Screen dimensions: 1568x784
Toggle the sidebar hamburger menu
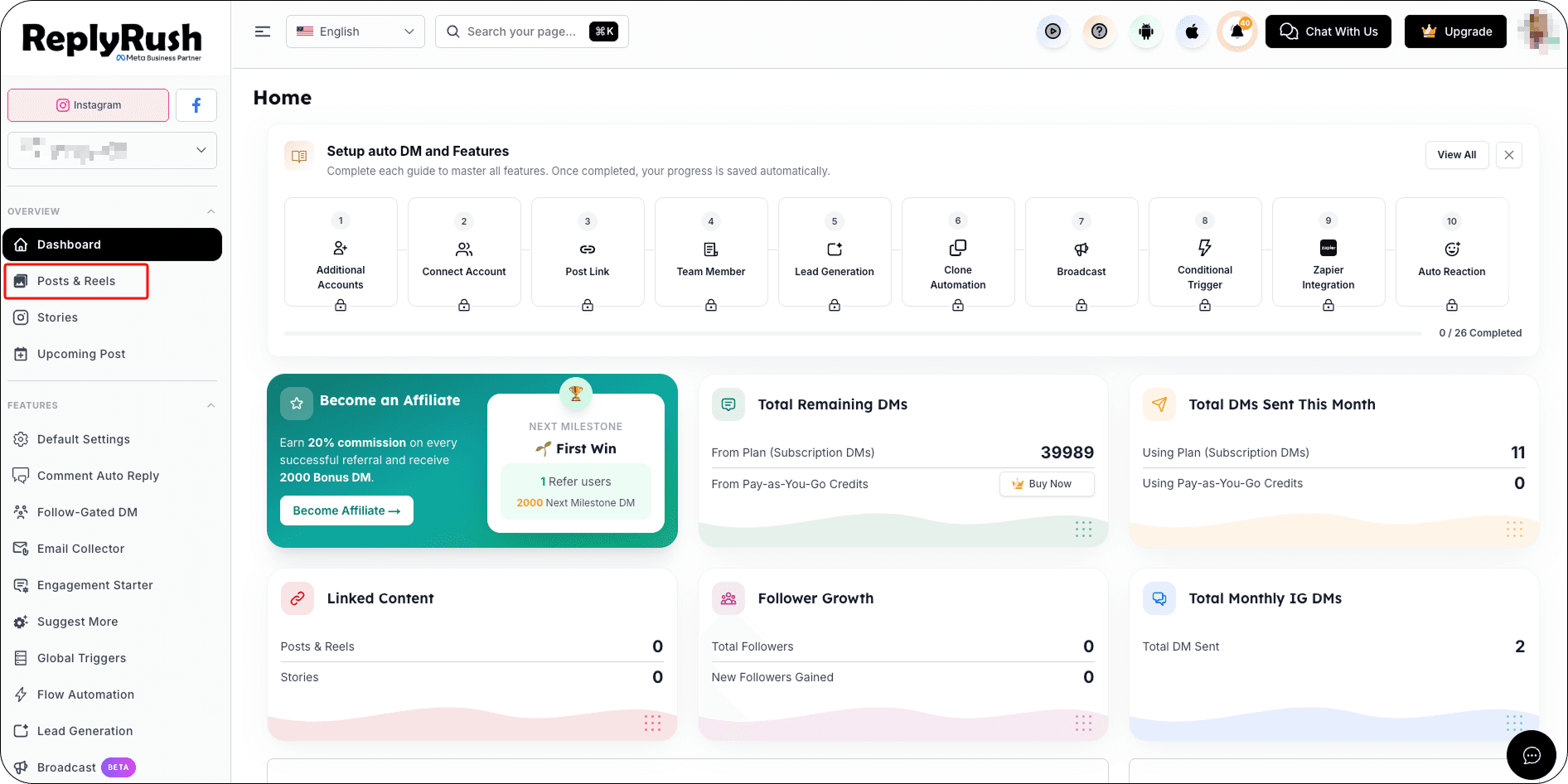tap(263, 31)
